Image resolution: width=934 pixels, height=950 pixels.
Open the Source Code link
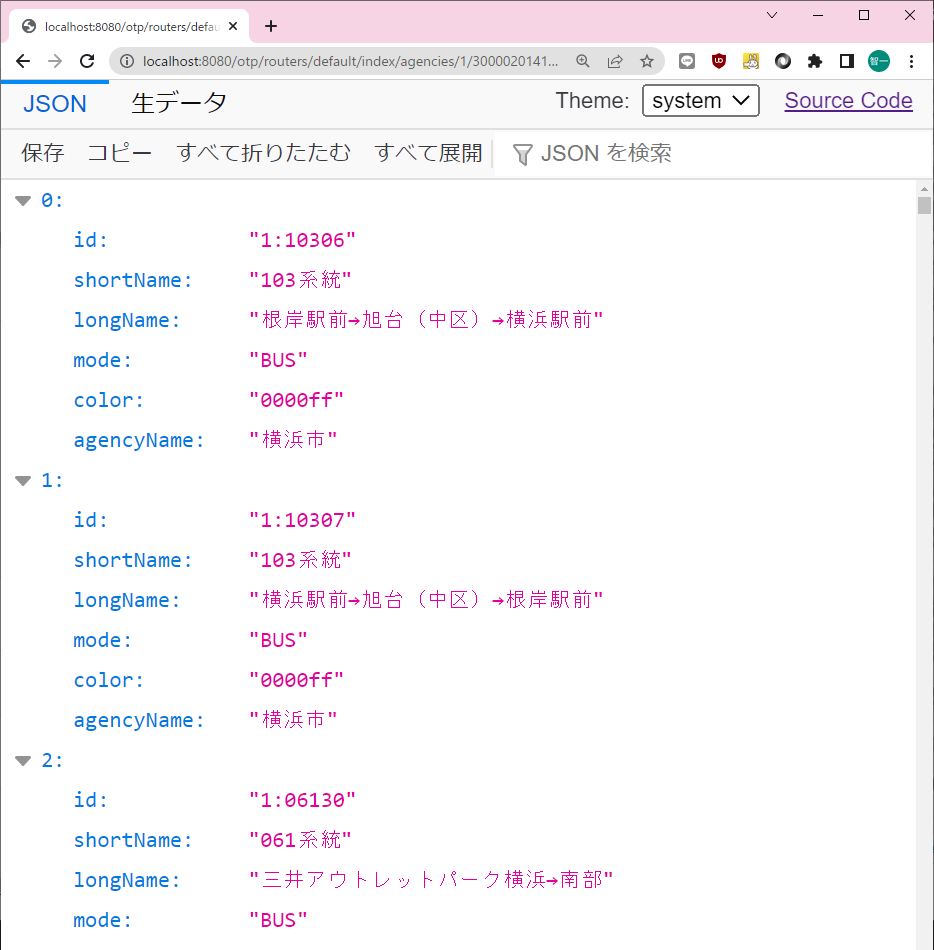[x=848, y=101]
